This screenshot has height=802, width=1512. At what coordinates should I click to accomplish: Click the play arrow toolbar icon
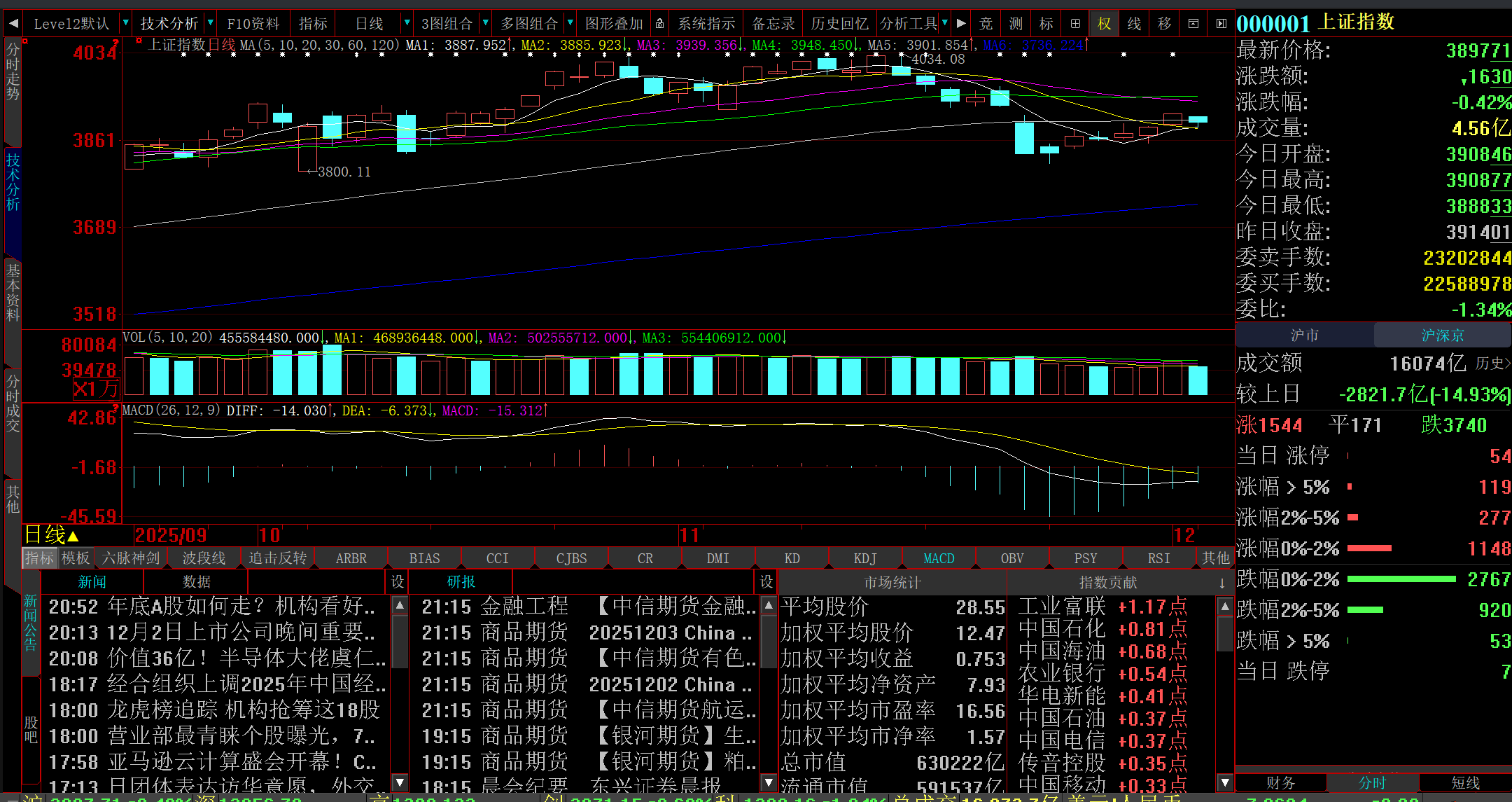click(x=961, y=24)
